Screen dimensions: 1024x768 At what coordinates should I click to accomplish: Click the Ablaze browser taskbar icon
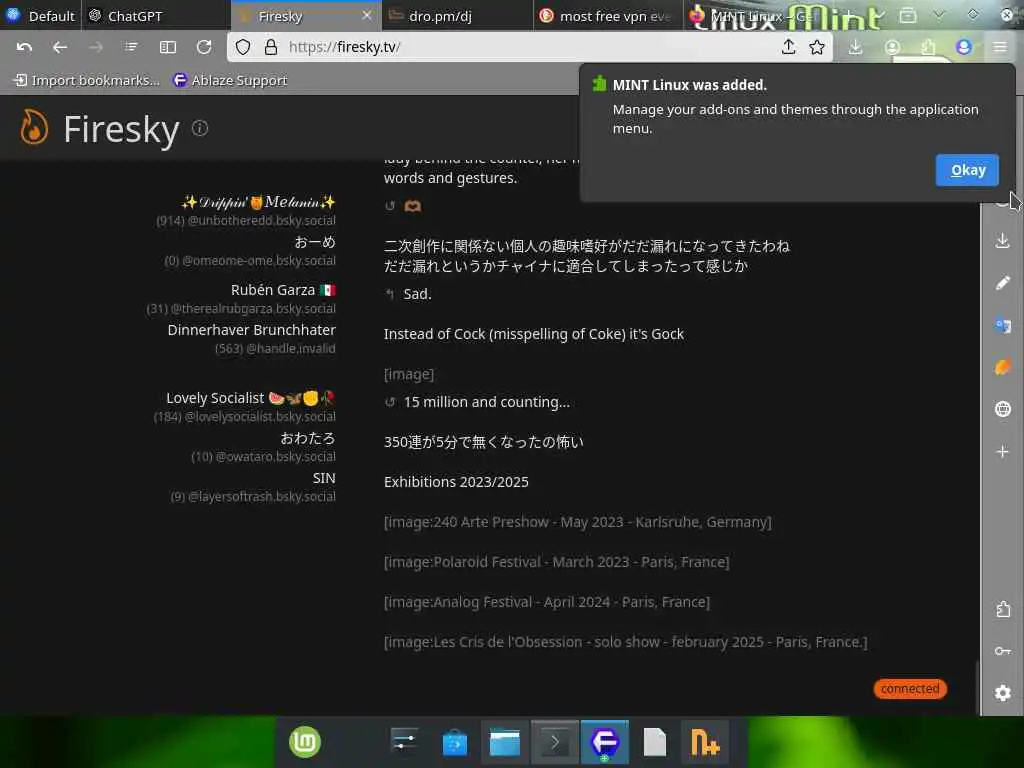(605, 742)
